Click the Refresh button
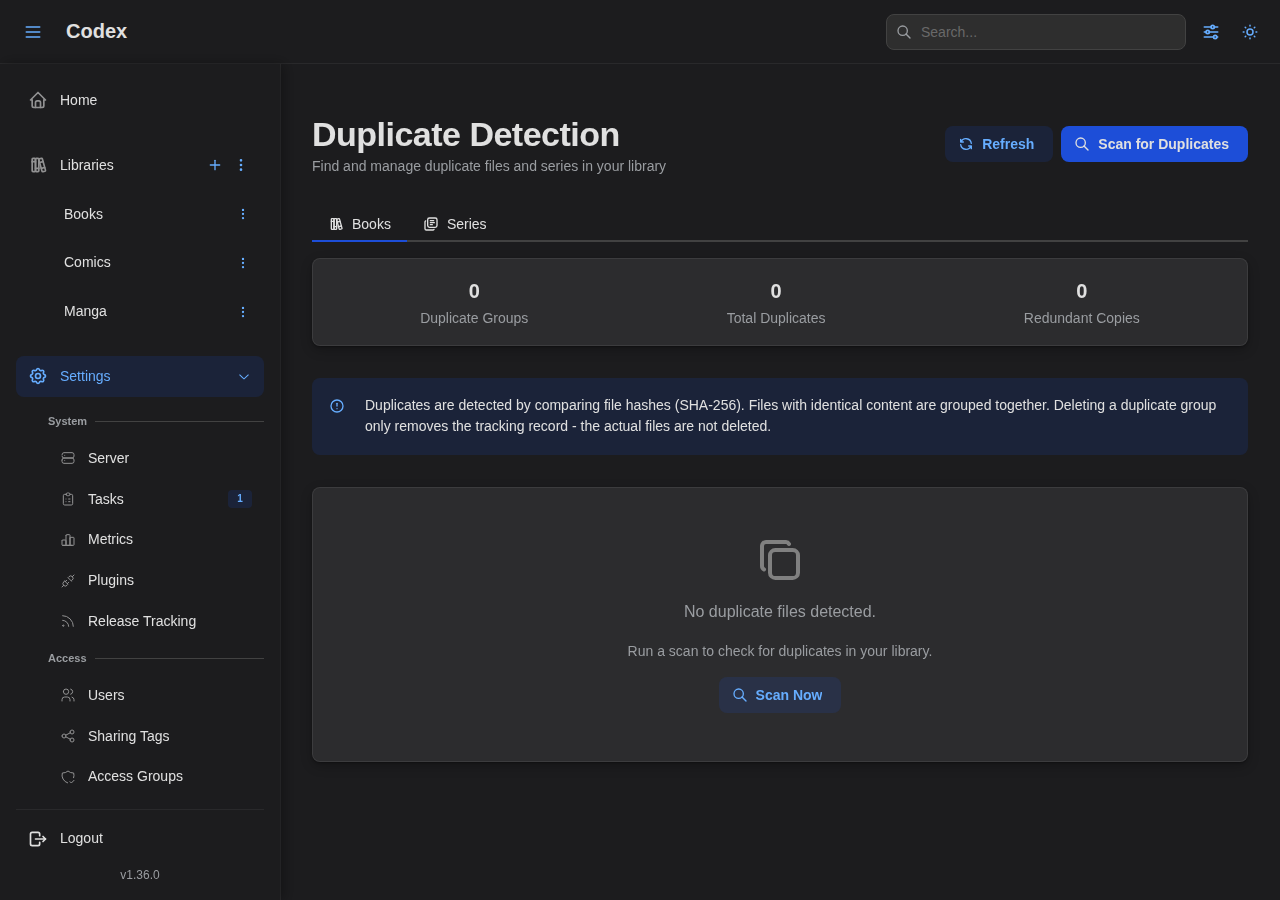The image size is (1280, 900). coord(998,144)
